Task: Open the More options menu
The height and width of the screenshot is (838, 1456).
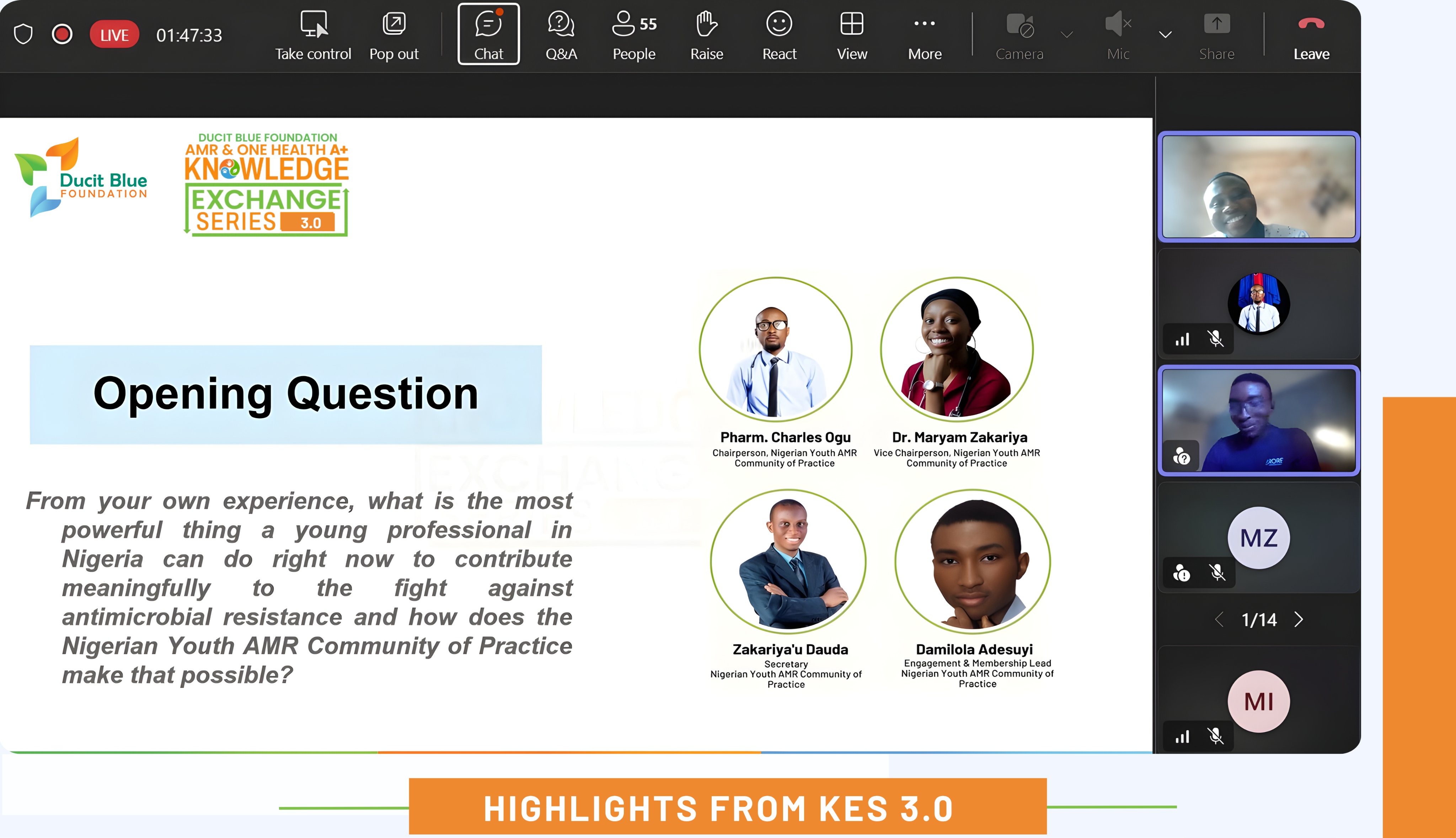Action: (925, 35)
